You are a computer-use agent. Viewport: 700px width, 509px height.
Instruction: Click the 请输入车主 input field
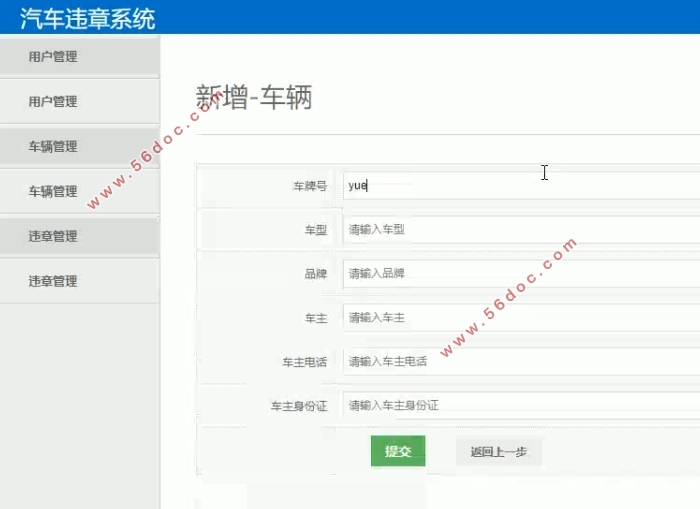coord(521,317)
